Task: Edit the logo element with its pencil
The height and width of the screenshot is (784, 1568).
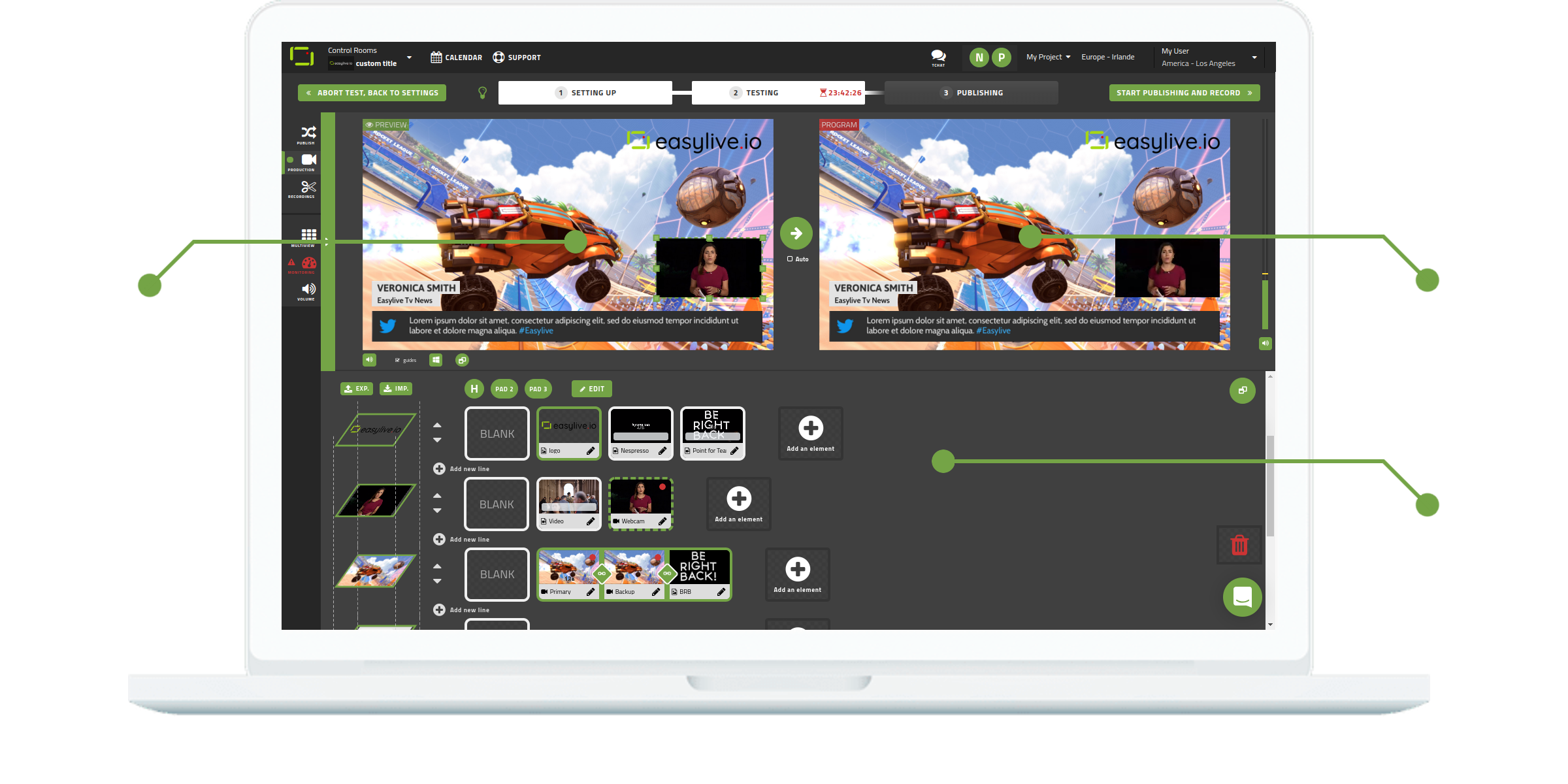Action: pos(591,451)
